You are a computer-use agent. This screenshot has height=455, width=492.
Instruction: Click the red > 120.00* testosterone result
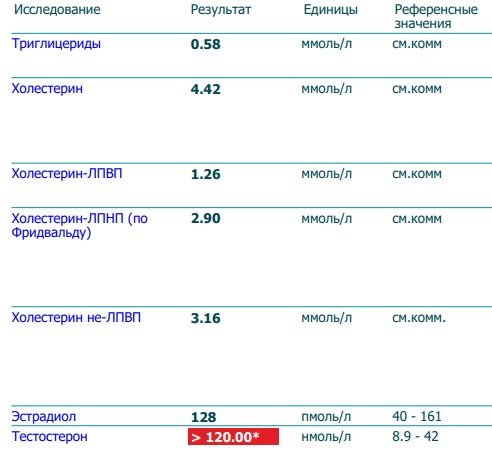(233, 437)
